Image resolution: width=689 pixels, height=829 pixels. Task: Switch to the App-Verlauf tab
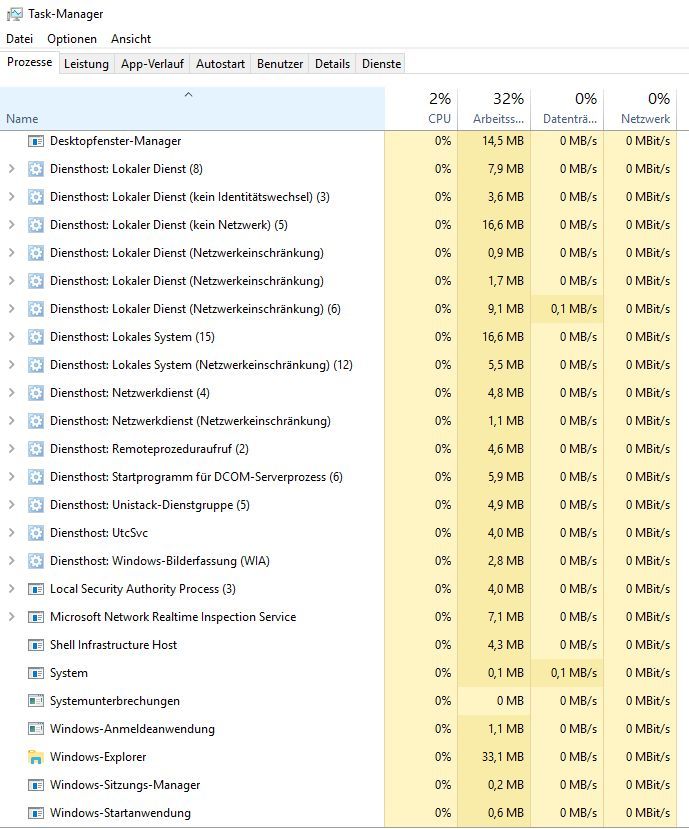point(152,64)
